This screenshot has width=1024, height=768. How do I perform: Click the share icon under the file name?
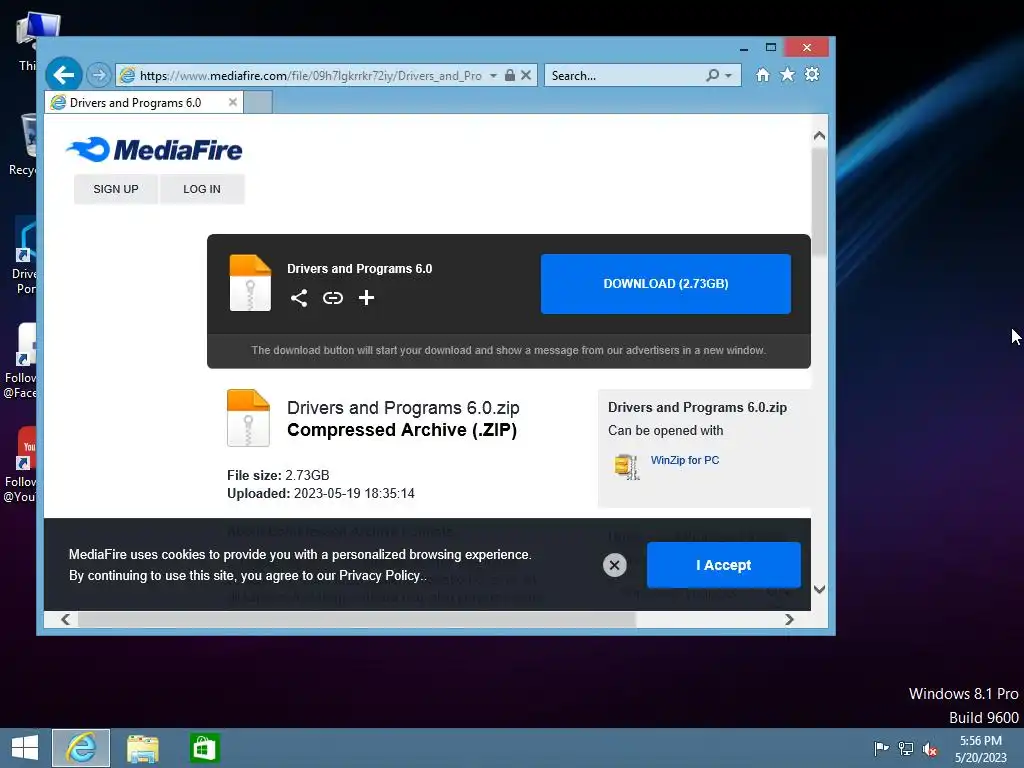coord(299,298)
